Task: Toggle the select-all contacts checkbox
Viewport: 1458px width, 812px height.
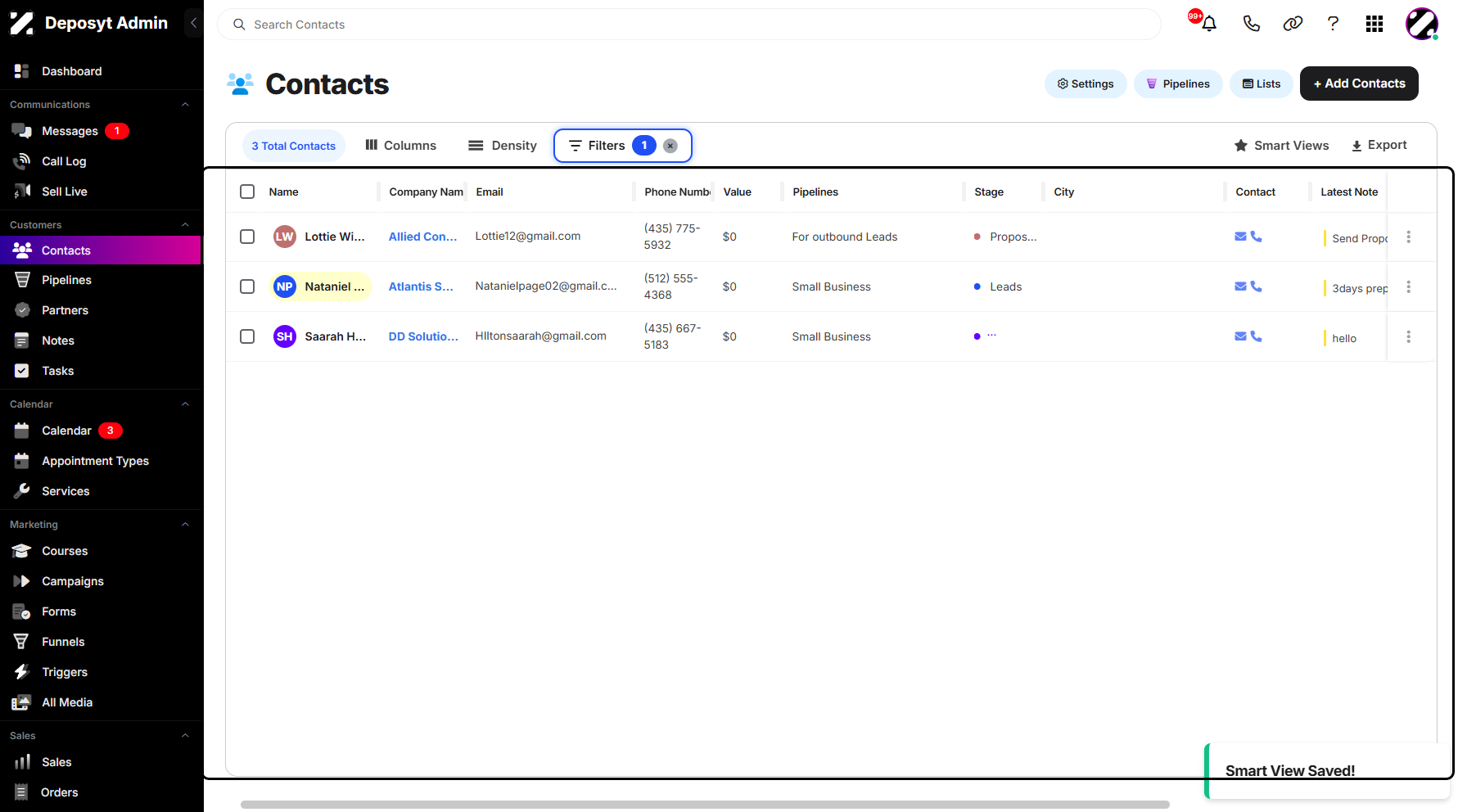Action: [247, 192]
